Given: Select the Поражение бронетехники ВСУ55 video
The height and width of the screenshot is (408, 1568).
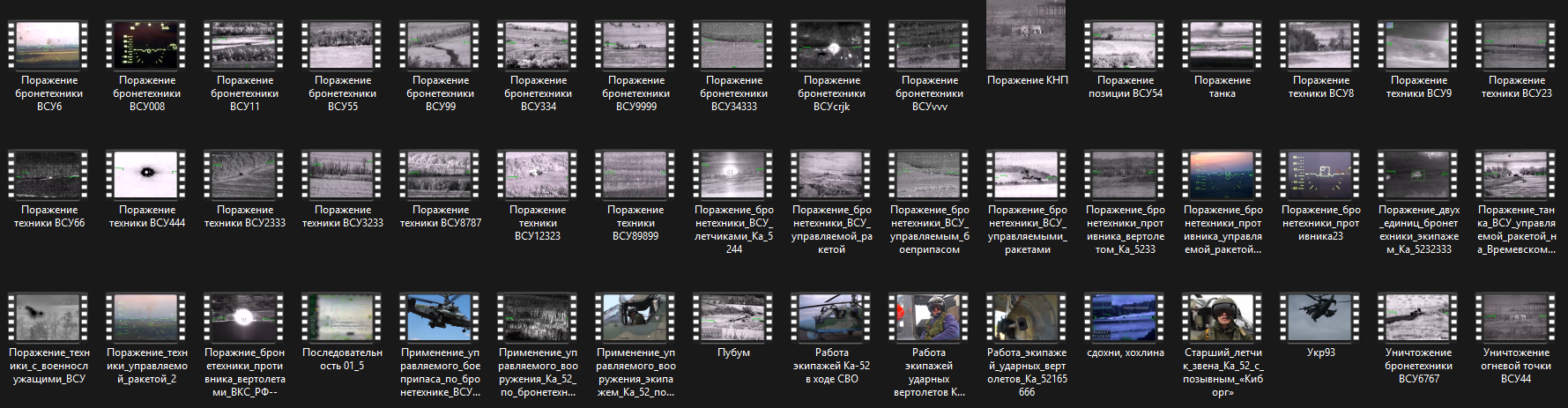Looking at the screenshot, I should tap(343, 46).
